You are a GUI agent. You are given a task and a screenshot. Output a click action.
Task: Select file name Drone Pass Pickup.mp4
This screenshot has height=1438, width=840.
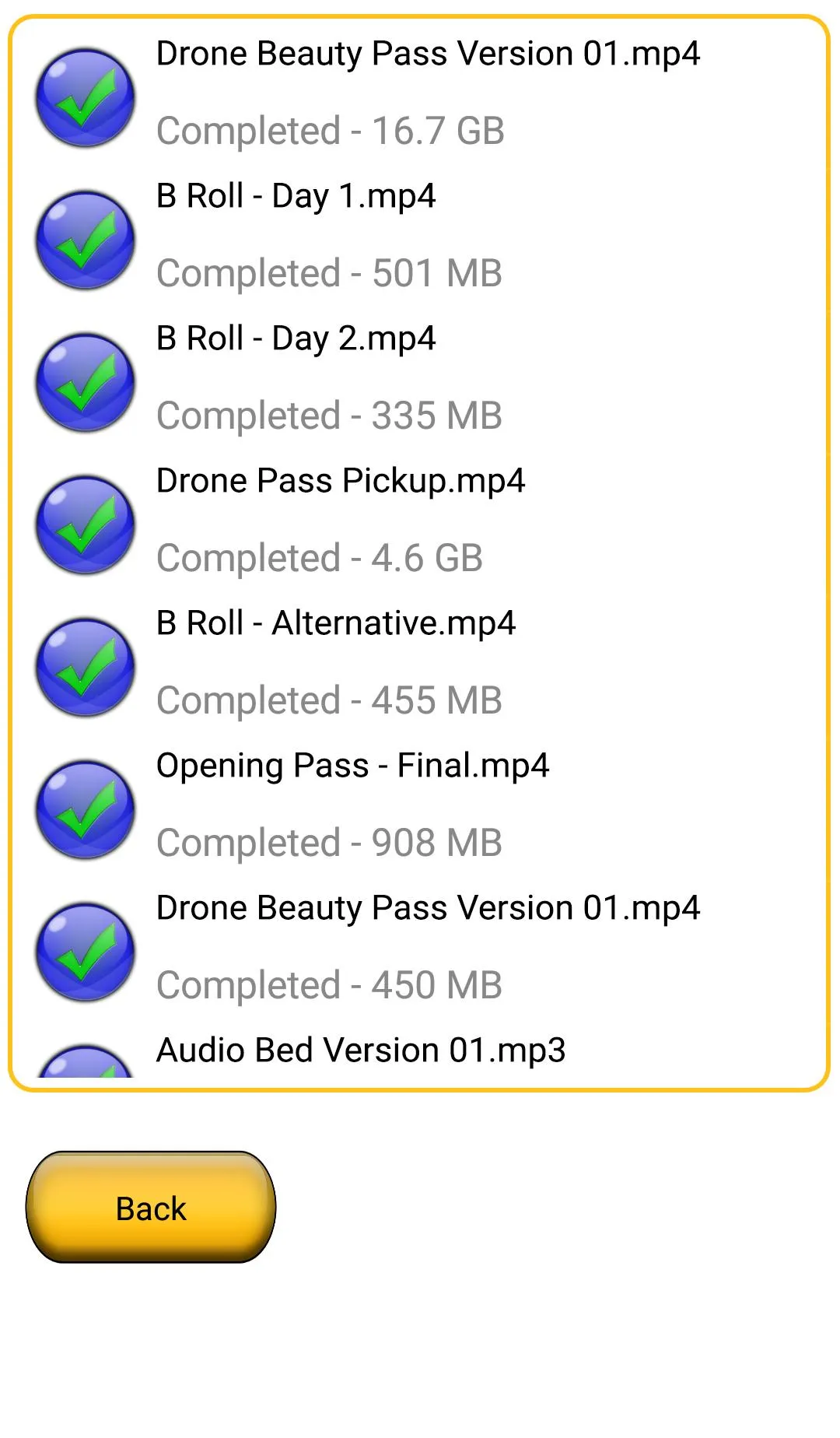click(341, 482)
